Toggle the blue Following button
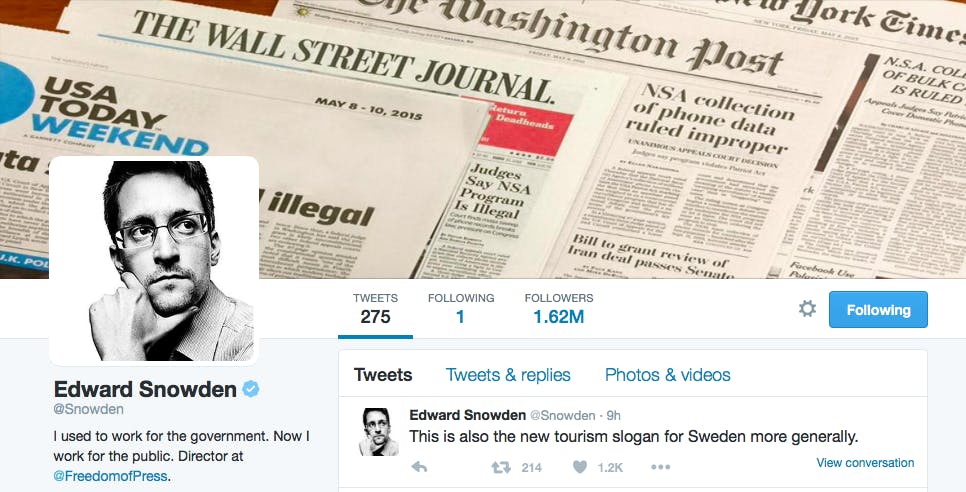The height and width of the screenshot is (492, 966). tap(878, 310)
